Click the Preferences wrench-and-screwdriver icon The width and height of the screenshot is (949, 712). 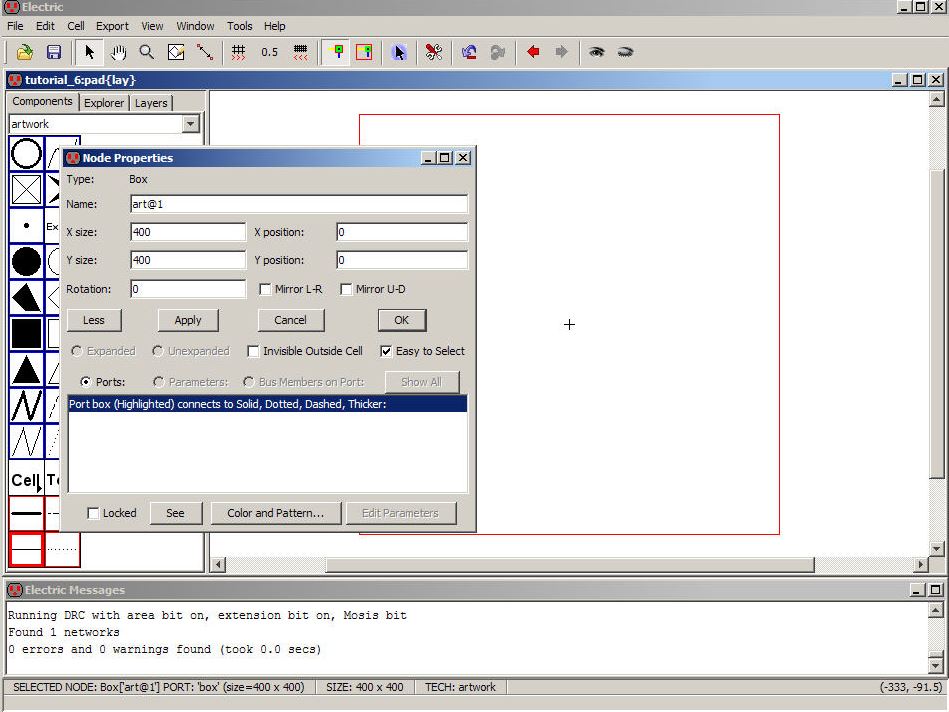tap(433, 52)
